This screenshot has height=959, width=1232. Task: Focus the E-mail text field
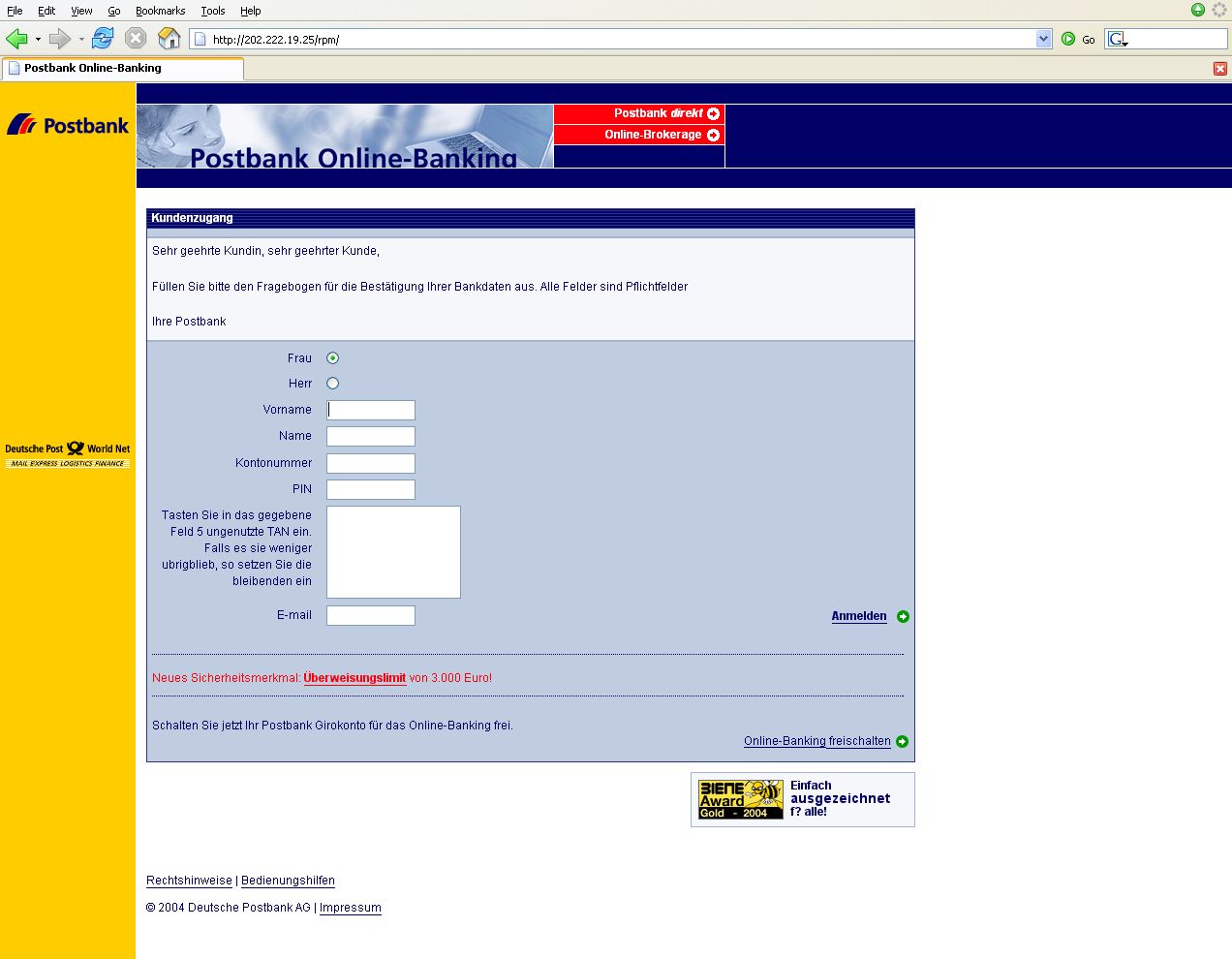tap(371, 615)
